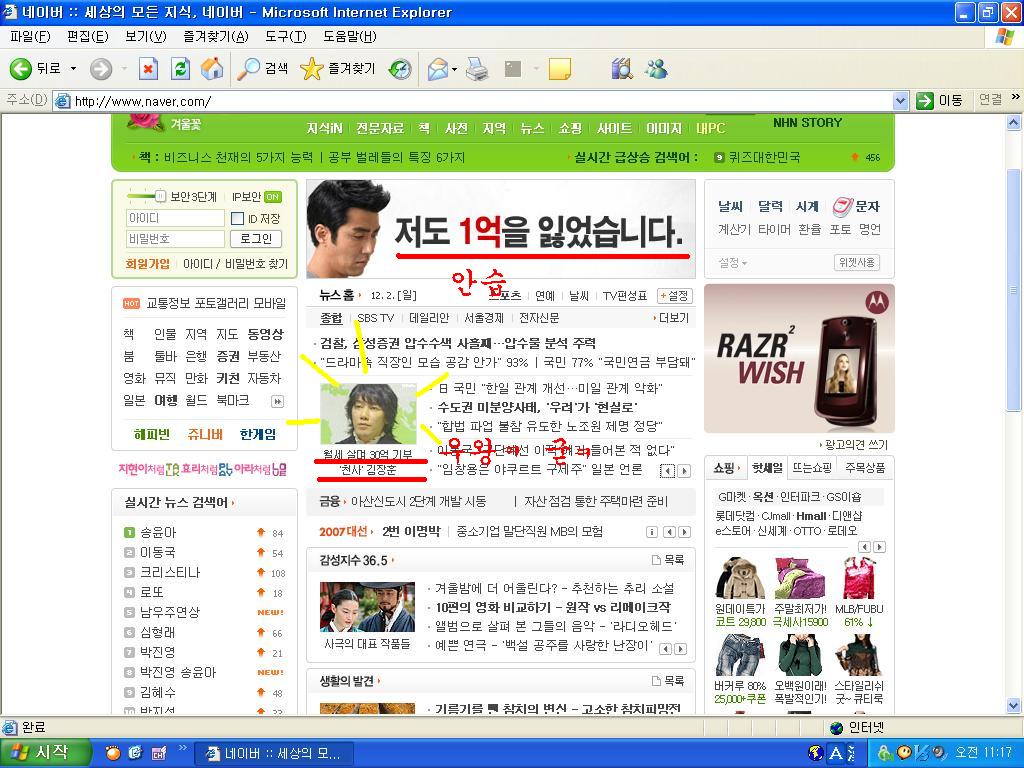Click previous arrow in 2007대선 pager
The height and width of the screenshot is (768, 1024).
pos(669,532)
